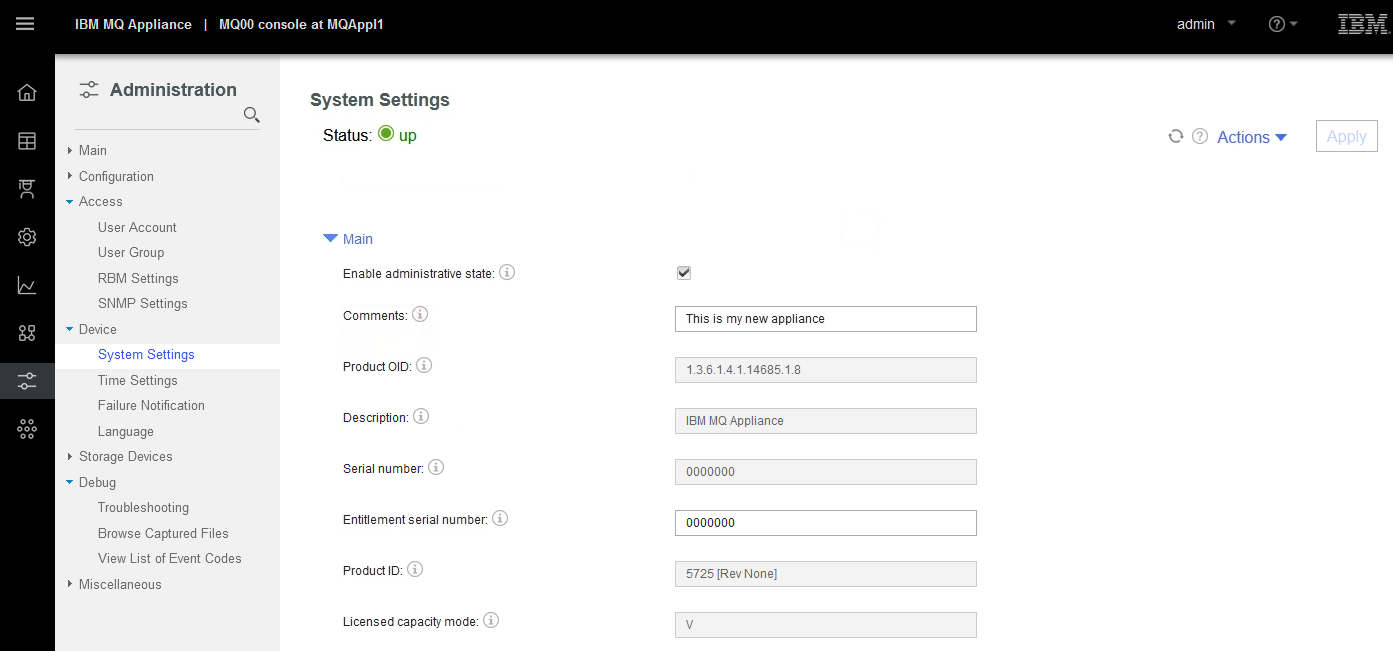Open Failure Notification
The image size is (1393, 651).
tap(151, 405)
